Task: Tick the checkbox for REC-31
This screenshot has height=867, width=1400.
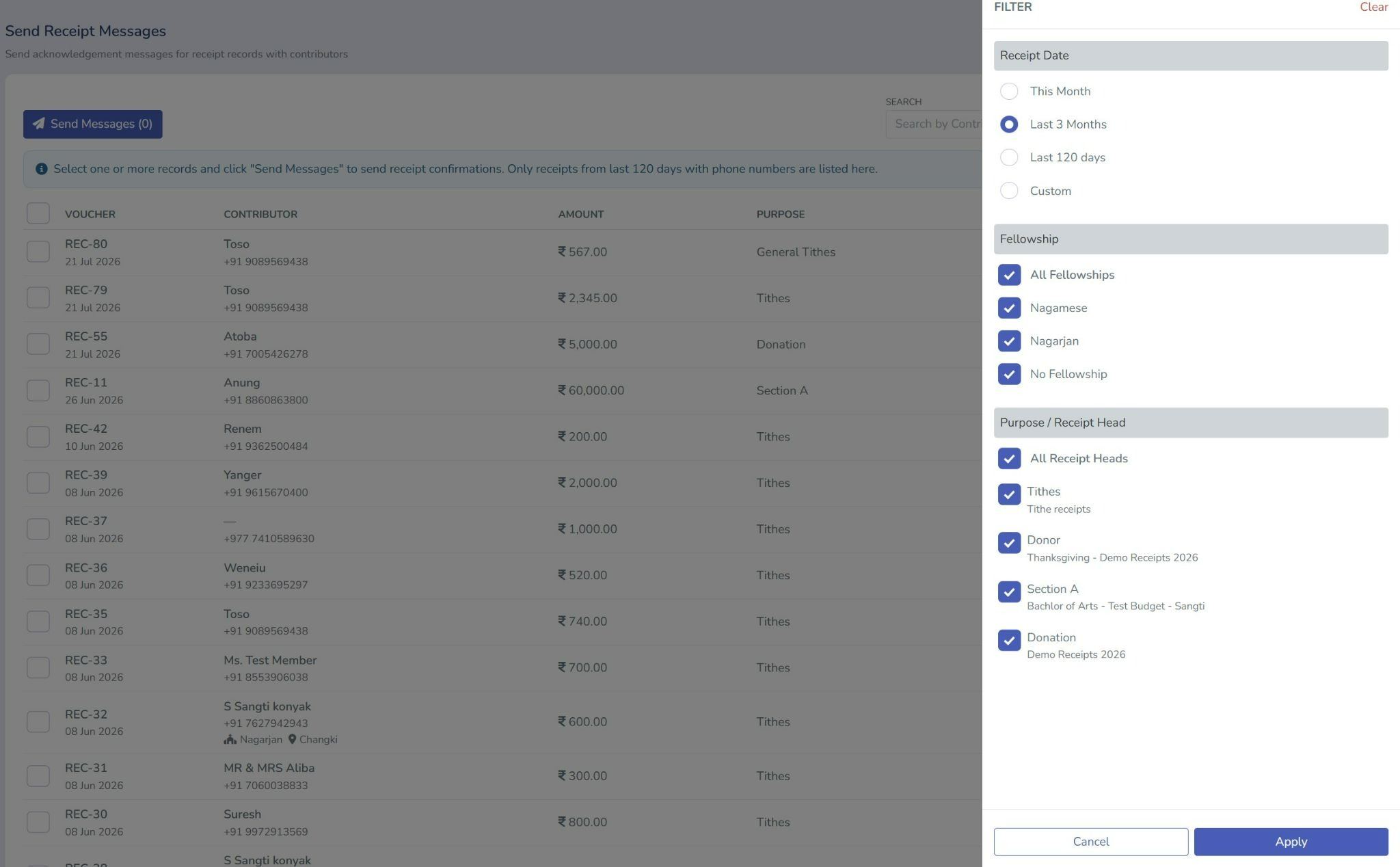Action: (38, 776)
